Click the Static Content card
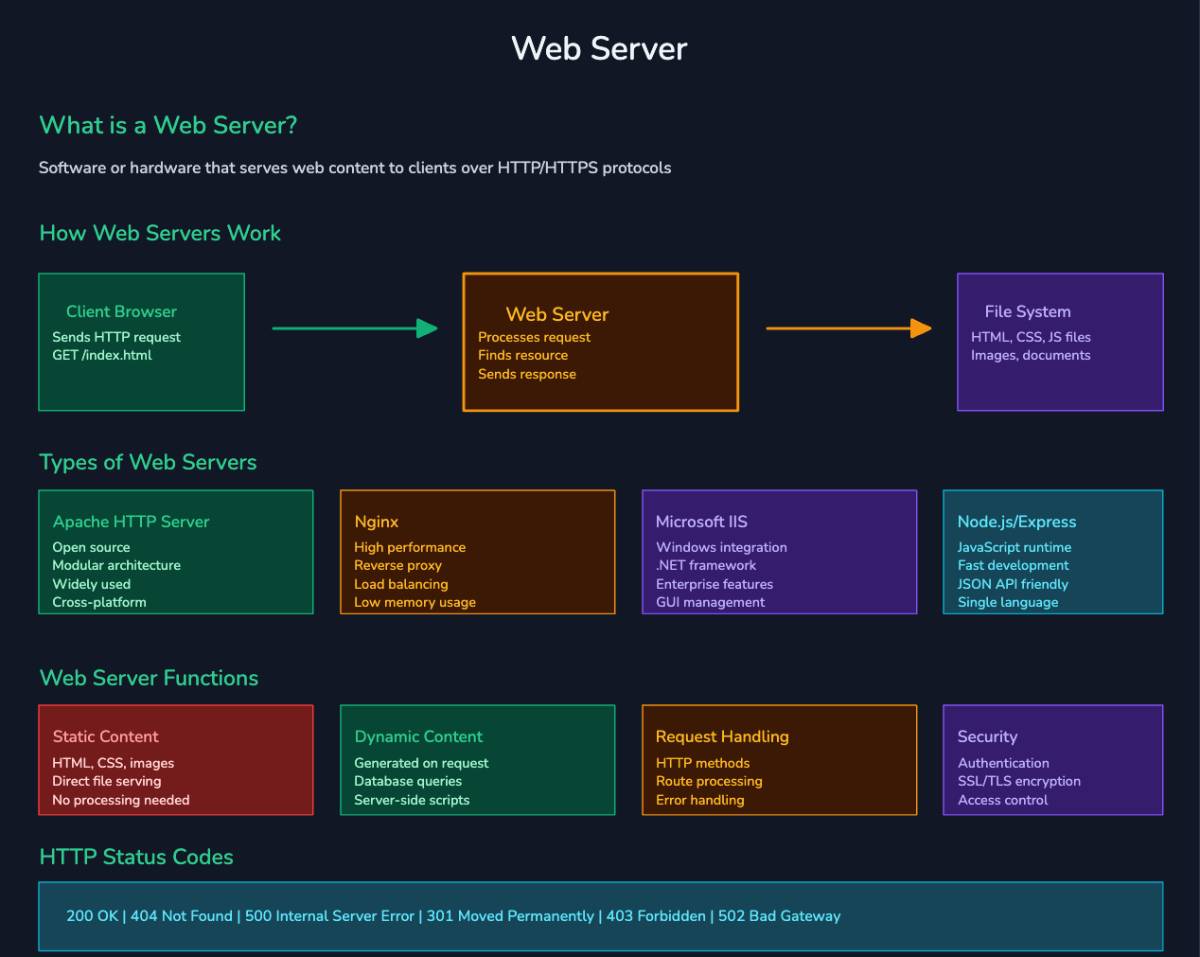This screenshot has height=957, width=1200. pyautogui.click(x=176, y=760)
